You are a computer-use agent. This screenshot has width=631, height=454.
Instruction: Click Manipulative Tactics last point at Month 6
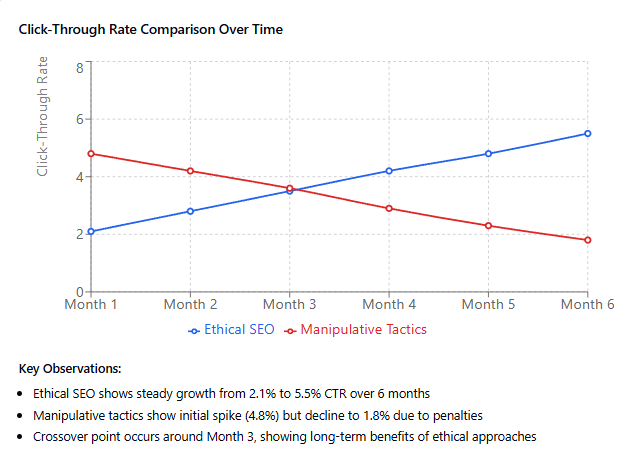pyautogui.click(x=588, y=240)
